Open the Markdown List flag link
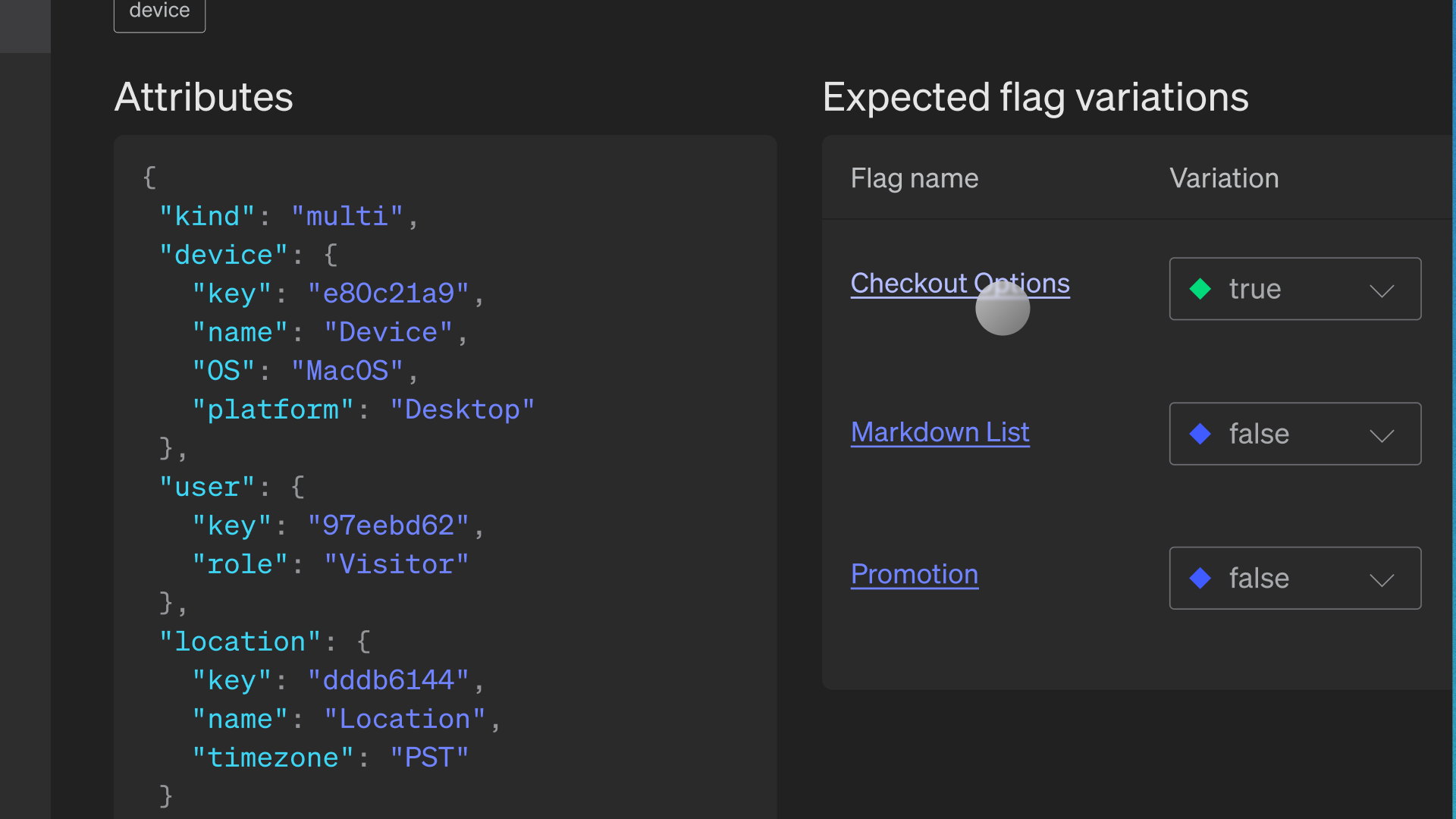Image resolution: width=1456 pixels, height=819 pixels. 940,432
